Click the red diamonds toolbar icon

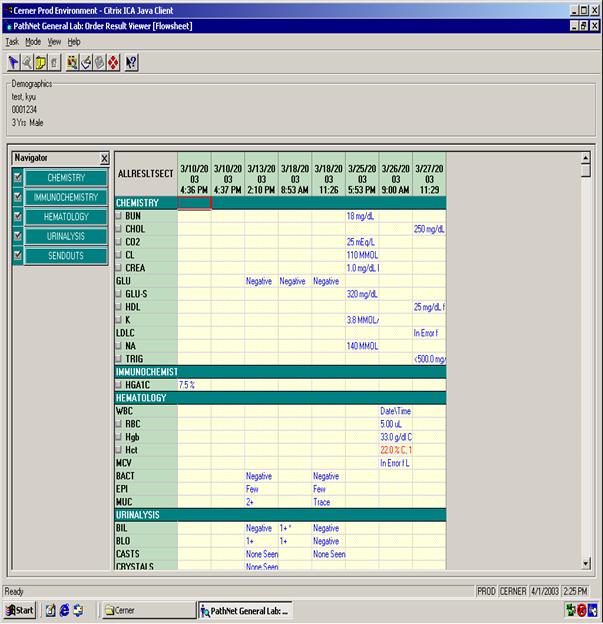[113, 62]
